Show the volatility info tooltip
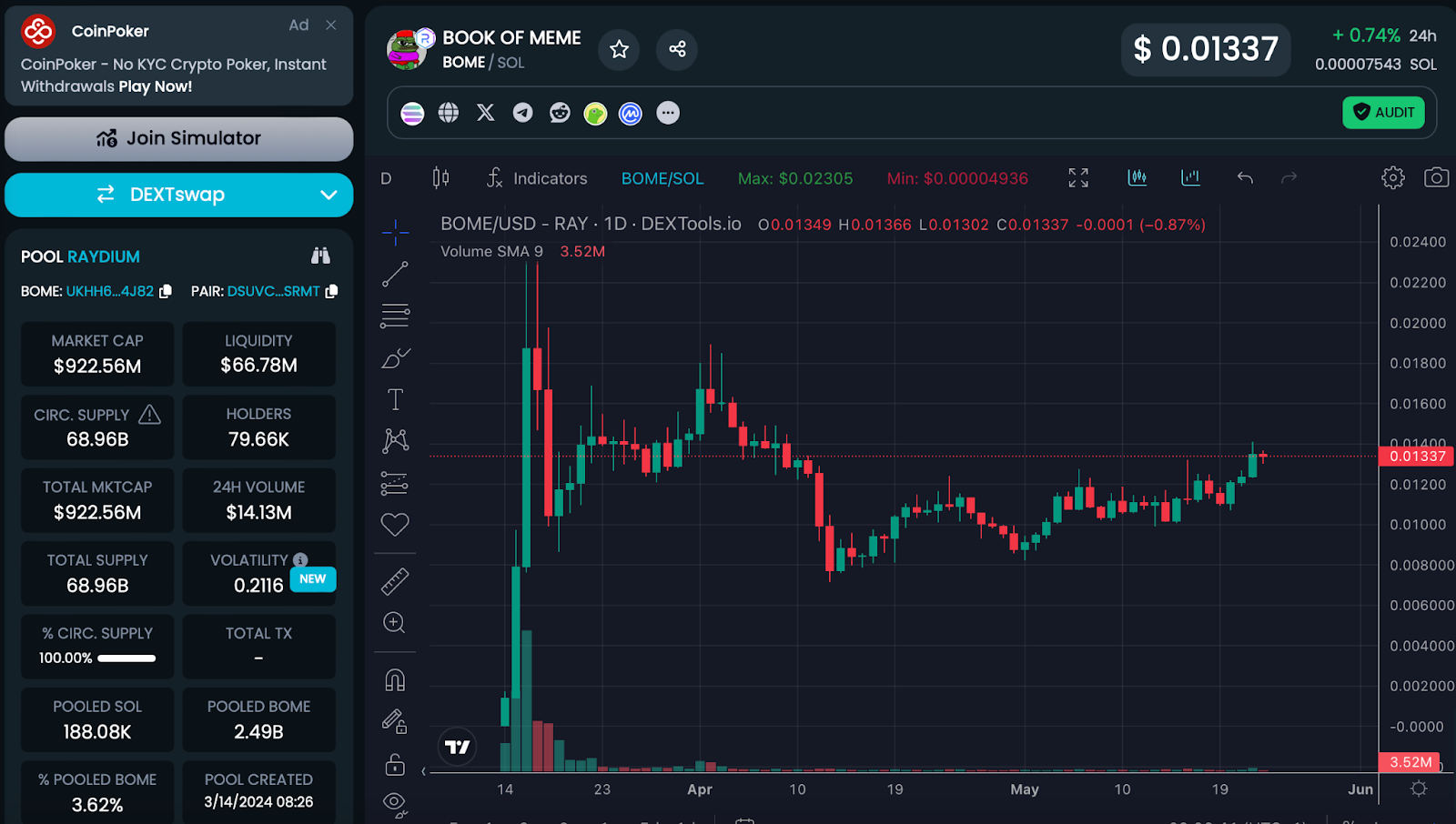 (x=300, y=560)
